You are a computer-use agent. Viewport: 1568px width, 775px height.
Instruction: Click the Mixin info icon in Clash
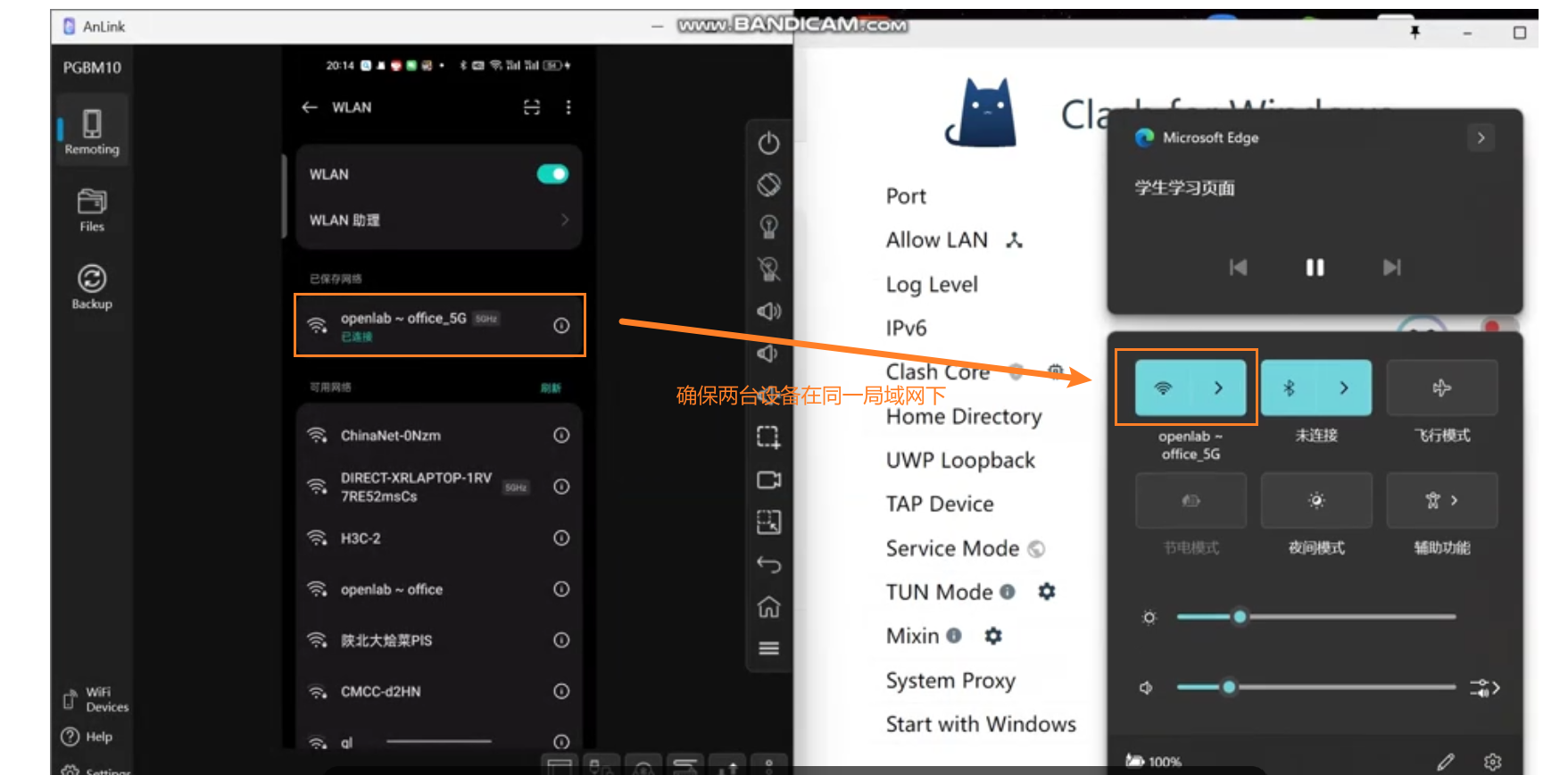click(954, 636)
